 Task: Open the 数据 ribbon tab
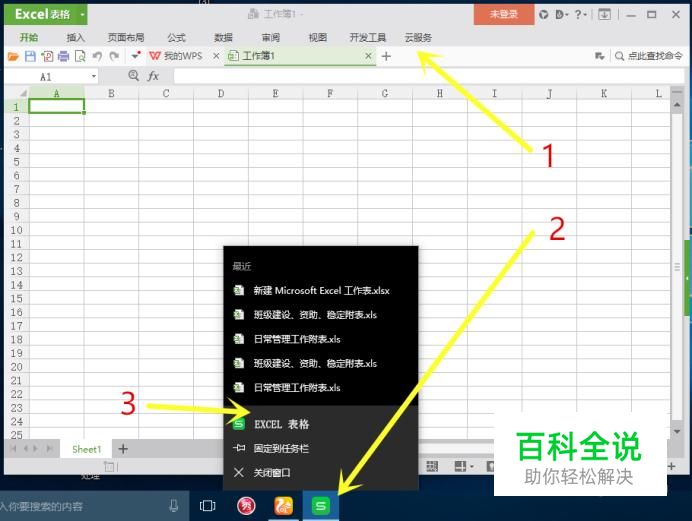(x=223, y=37)
